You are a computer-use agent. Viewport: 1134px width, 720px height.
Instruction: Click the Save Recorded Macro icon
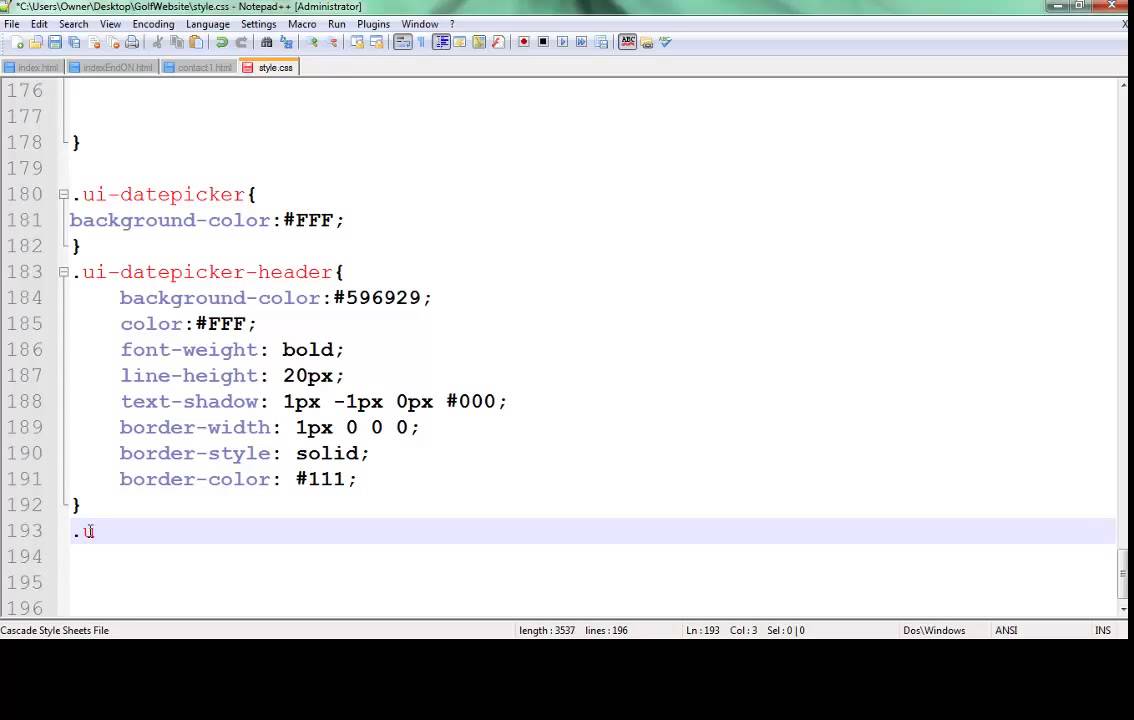(601, 43)
